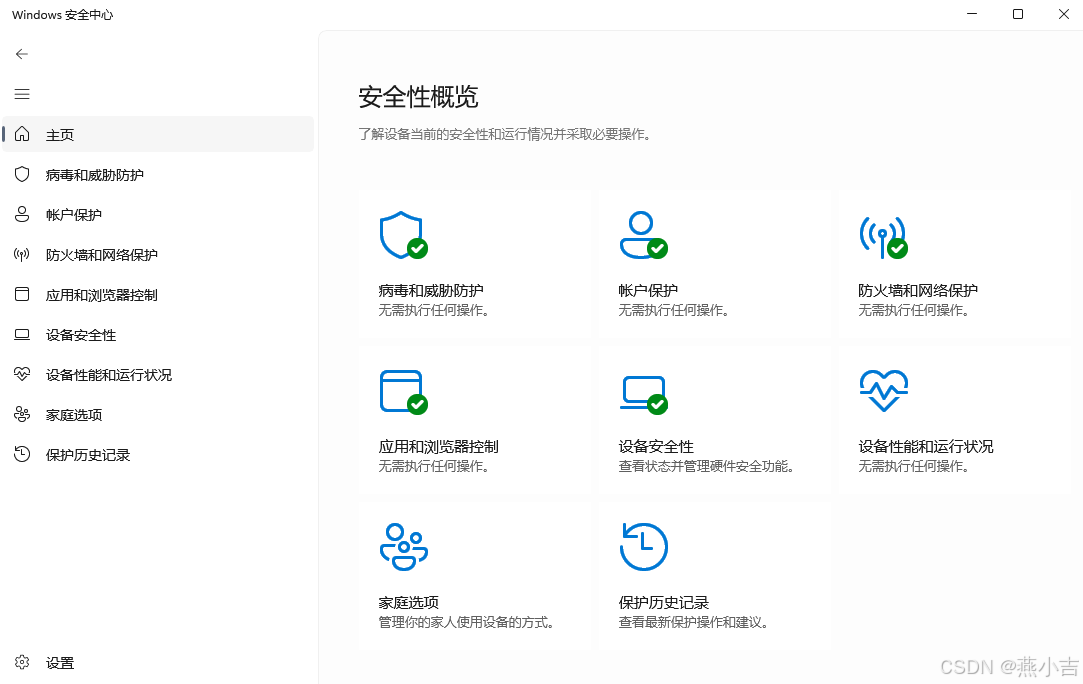Click the window icon beside 应用和浏览器控制 in sidebar
The width and height of the screenshot is (1083, 684).
(x=22, y=294)
